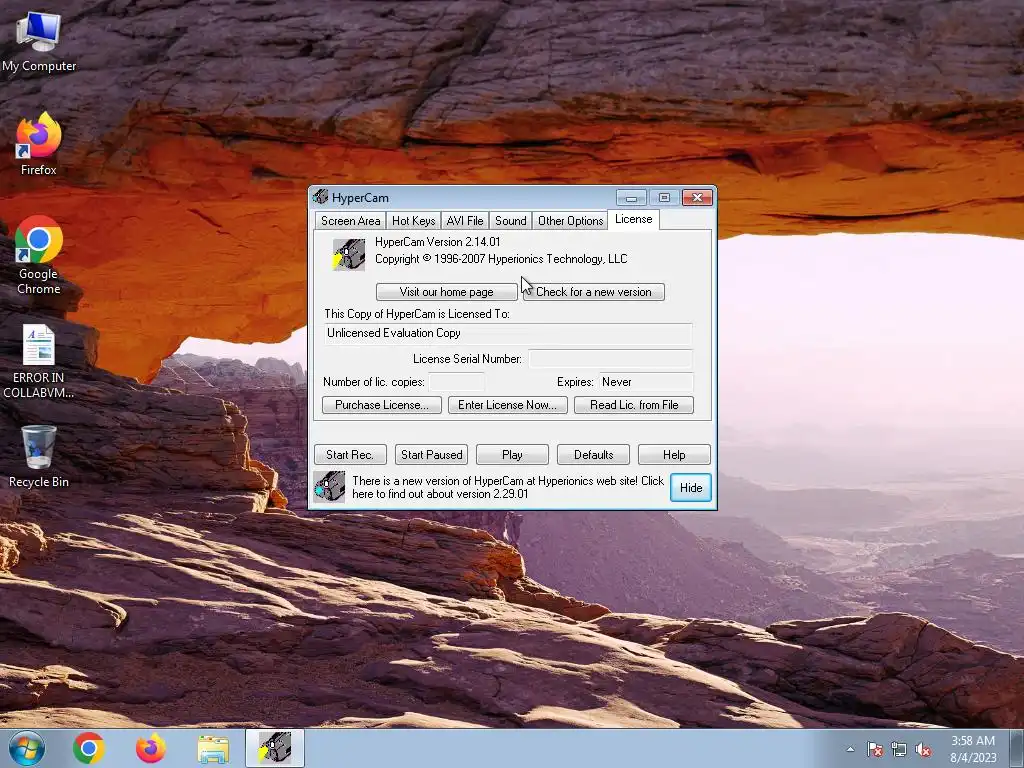Click the Expires field showing Never

pos(646,381)
